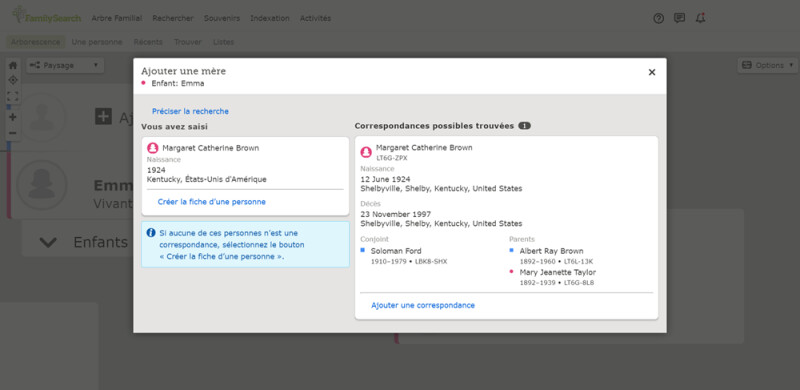Click Ajouter une correspondance link

(423, 305)
